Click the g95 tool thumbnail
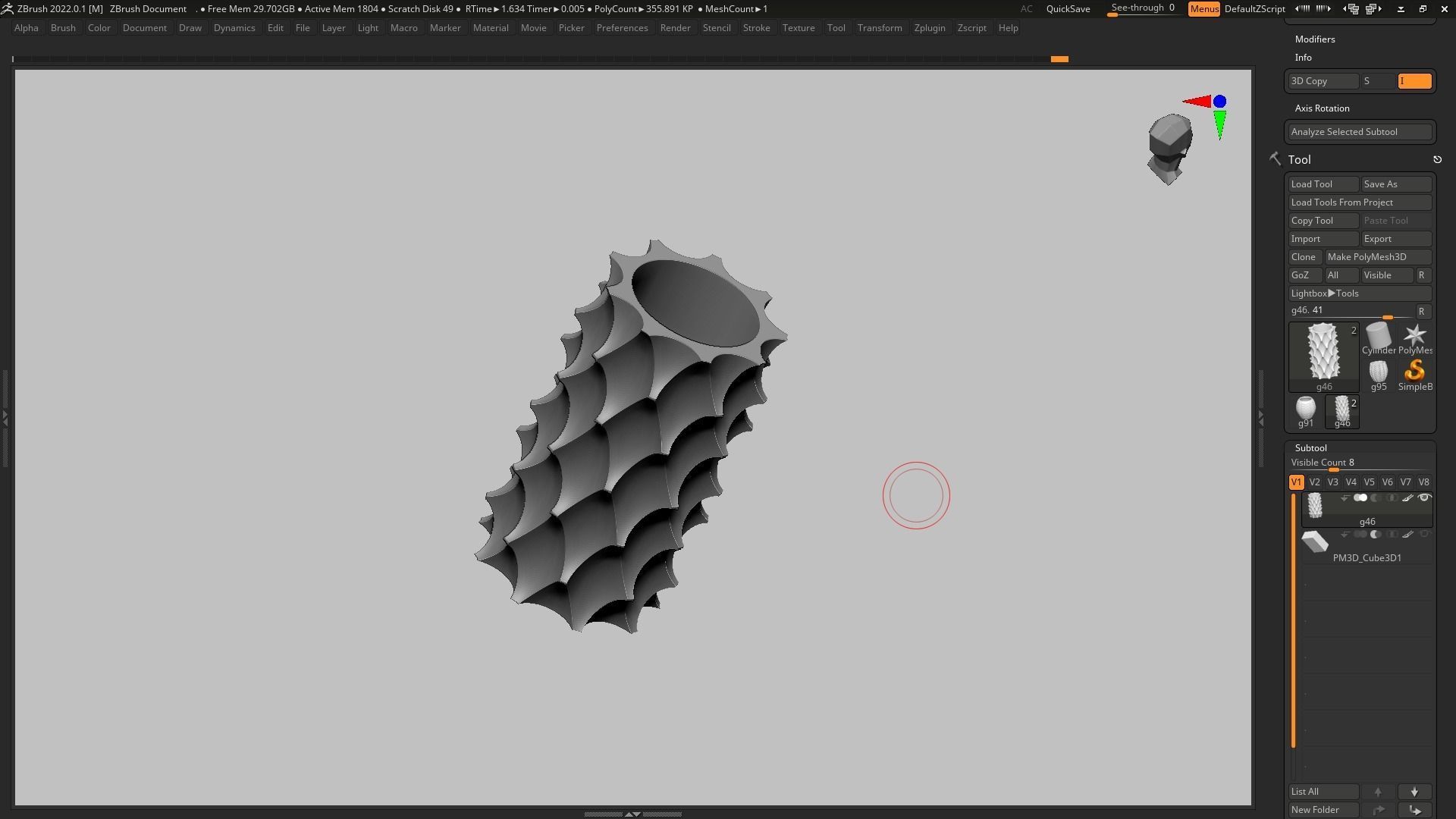Viewport: 1456px width, 819px height. click(1378, 371)
